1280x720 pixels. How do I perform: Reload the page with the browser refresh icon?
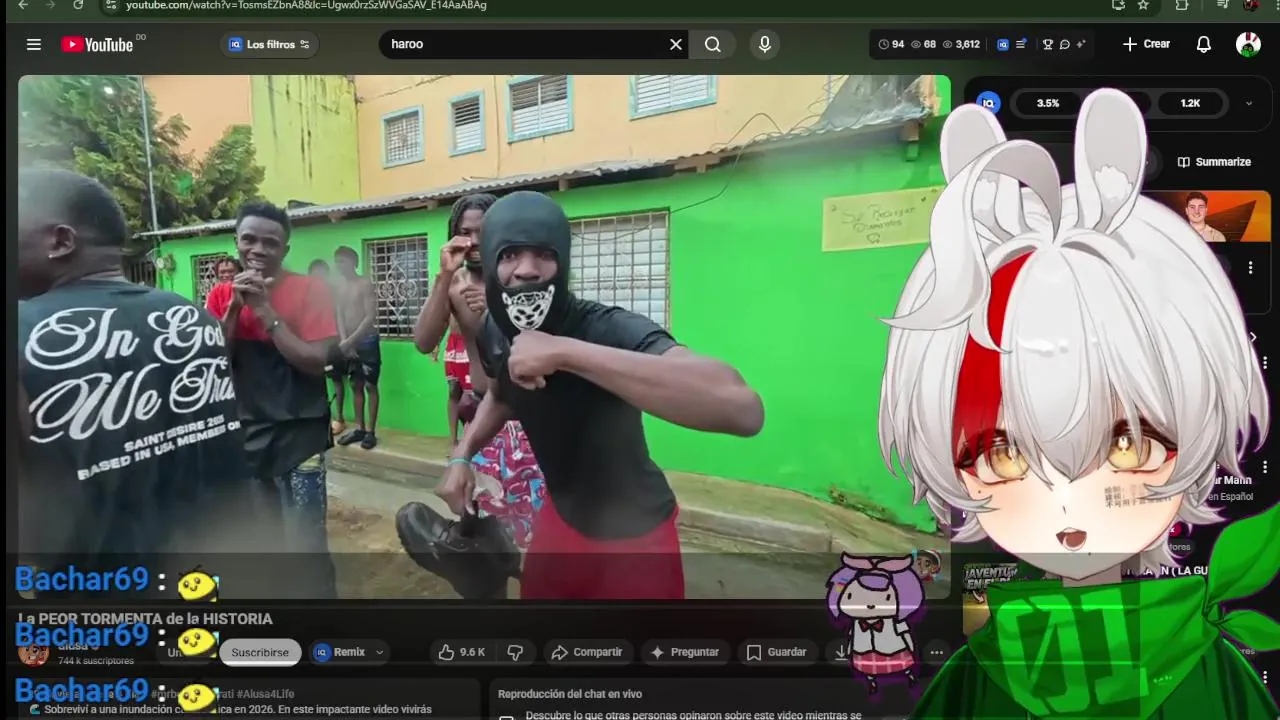click(x=78, y=5)
